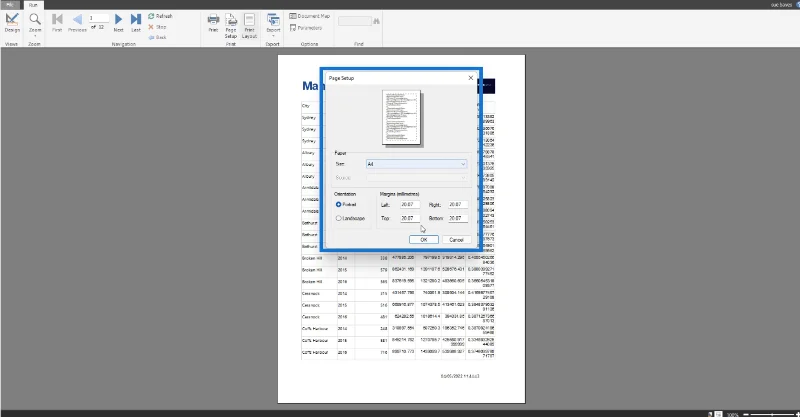Image resolution: width=800 pixels, height=417 pixels.
Task: Select Portrait orientation
Action: pyautogui.click(x=346, y=204)
